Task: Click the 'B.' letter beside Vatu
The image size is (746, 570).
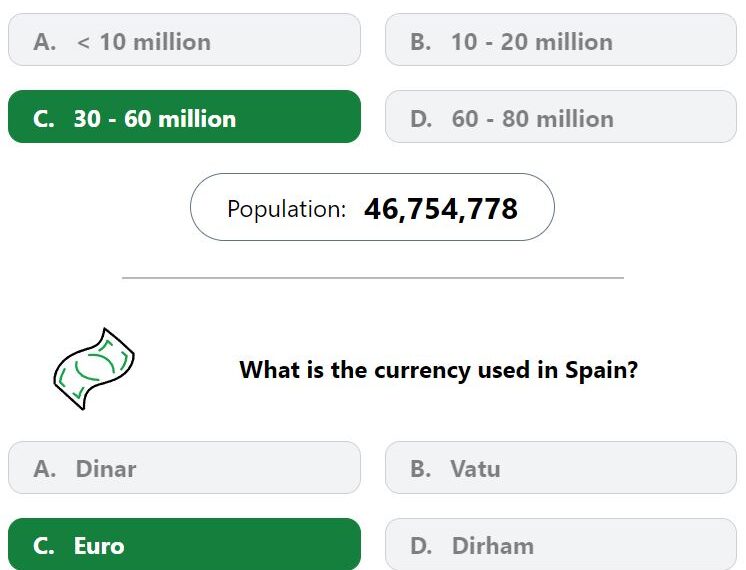Action: (421, 469)
